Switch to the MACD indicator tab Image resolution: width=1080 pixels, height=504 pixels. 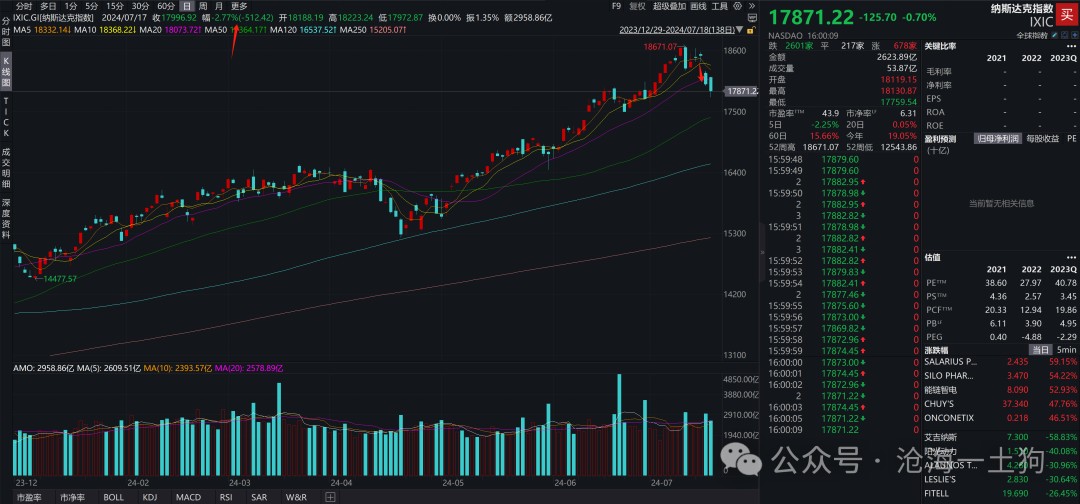pyautogui.click(x=188, y=496)
